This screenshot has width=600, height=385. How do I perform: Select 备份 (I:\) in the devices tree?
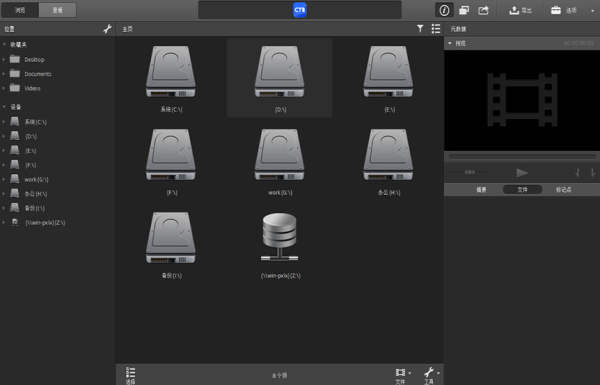tap(34, 208)
